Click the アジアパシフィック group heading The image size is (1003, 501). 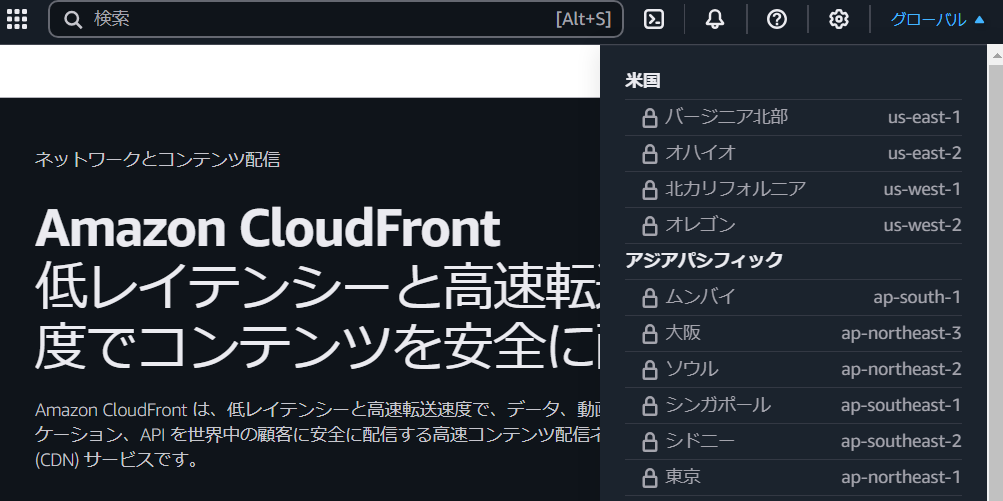(x=704, y=260)
